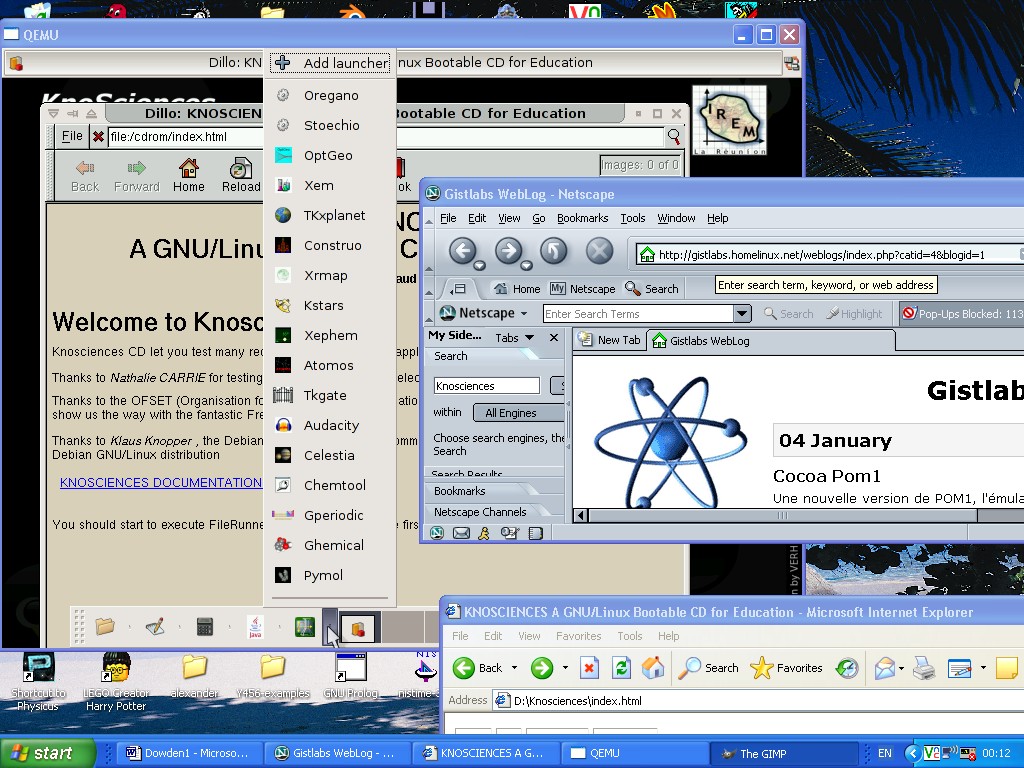The width and height of the screenshot is (1024, 768).
Task: Open the Windows Start menu
Action: (x=47, y=753)
